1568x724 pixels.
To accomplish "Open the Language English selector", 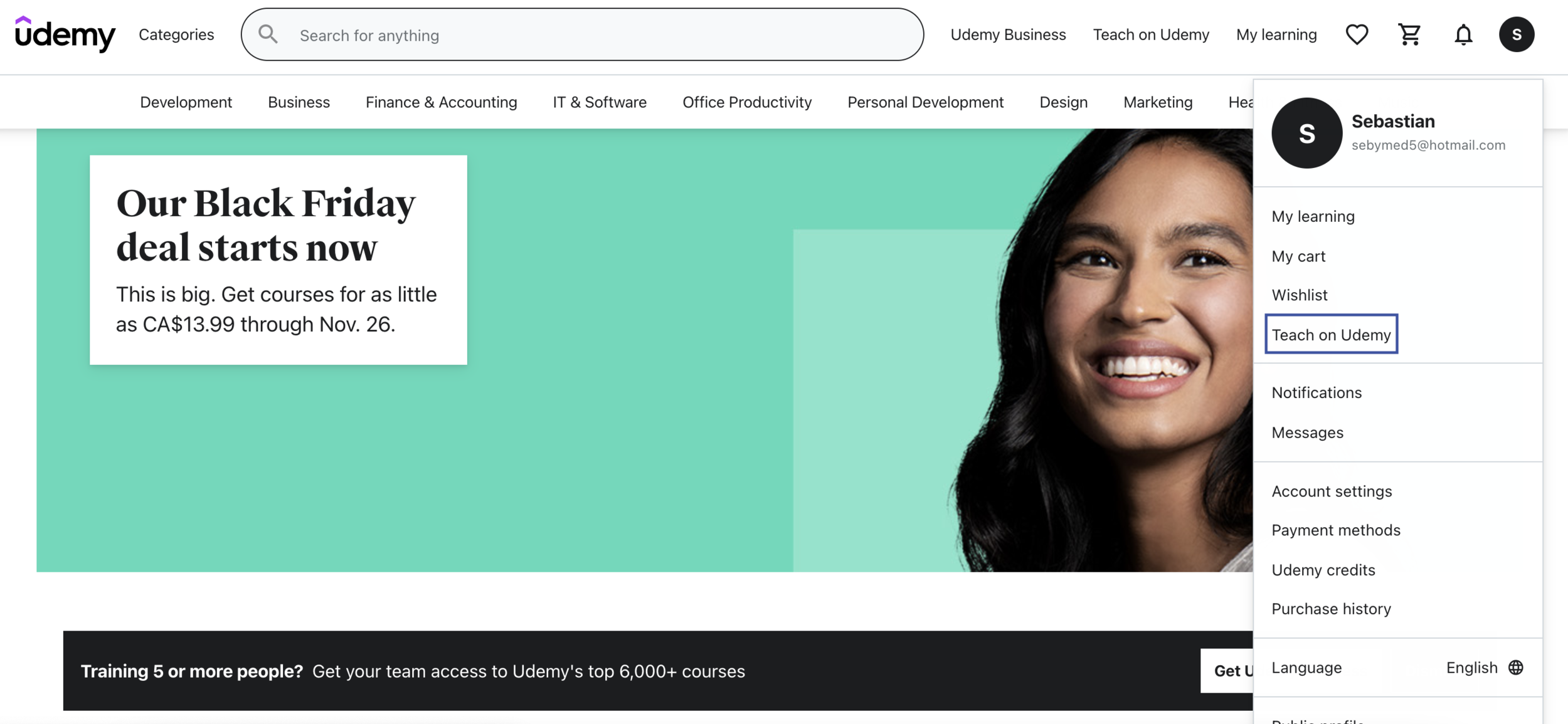I will pyautogui.click(x=1397, y=668).
